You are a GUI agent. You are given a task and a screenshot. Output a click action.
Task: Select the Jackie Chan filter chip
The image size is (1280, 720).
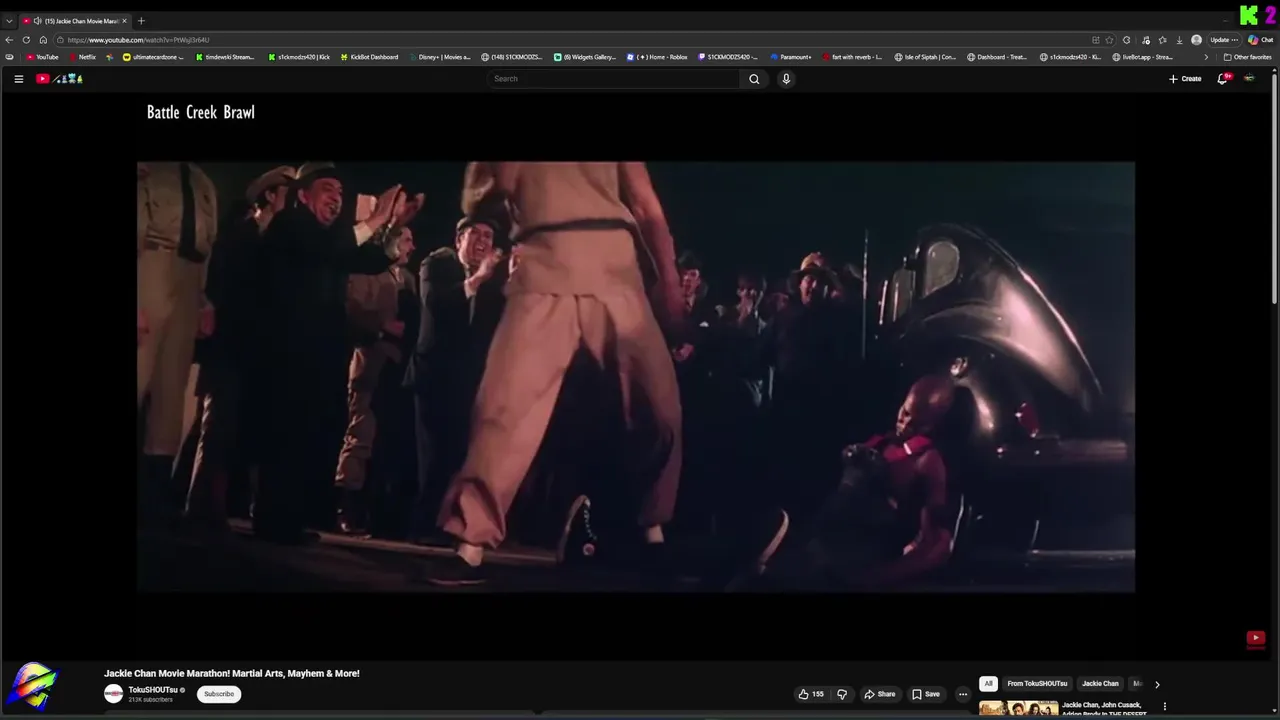pyautogui.click(x=1100, y=684)
